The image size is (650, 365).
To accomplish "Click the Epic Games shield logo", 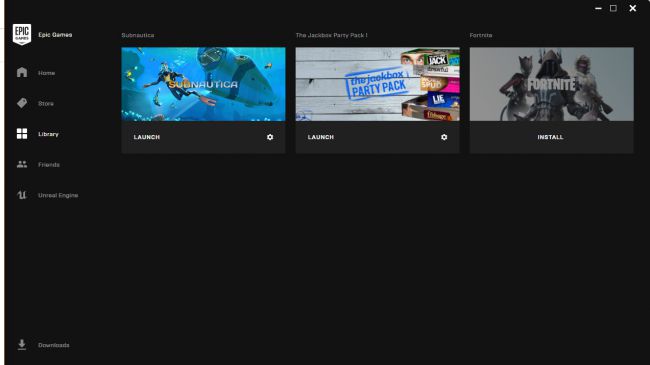I will click(x=22, y=34).
